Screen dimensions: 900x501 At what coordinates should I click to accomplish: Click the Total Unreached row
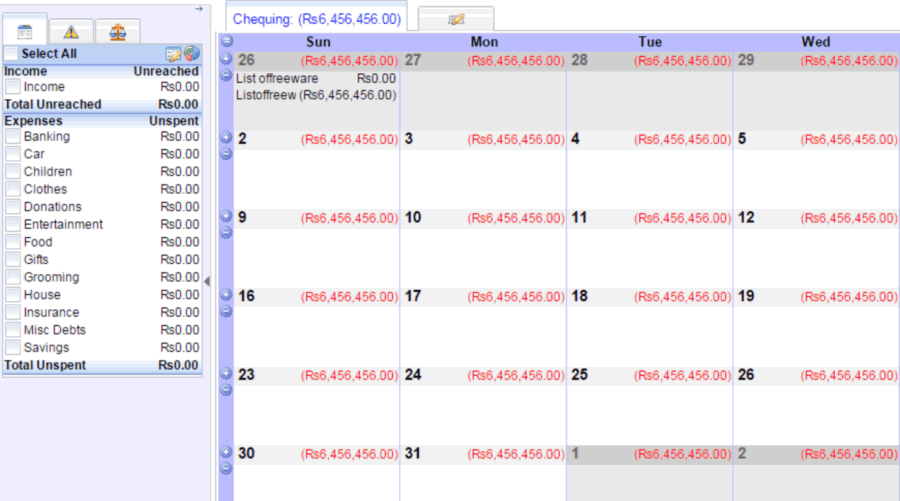tap(102, 104)
